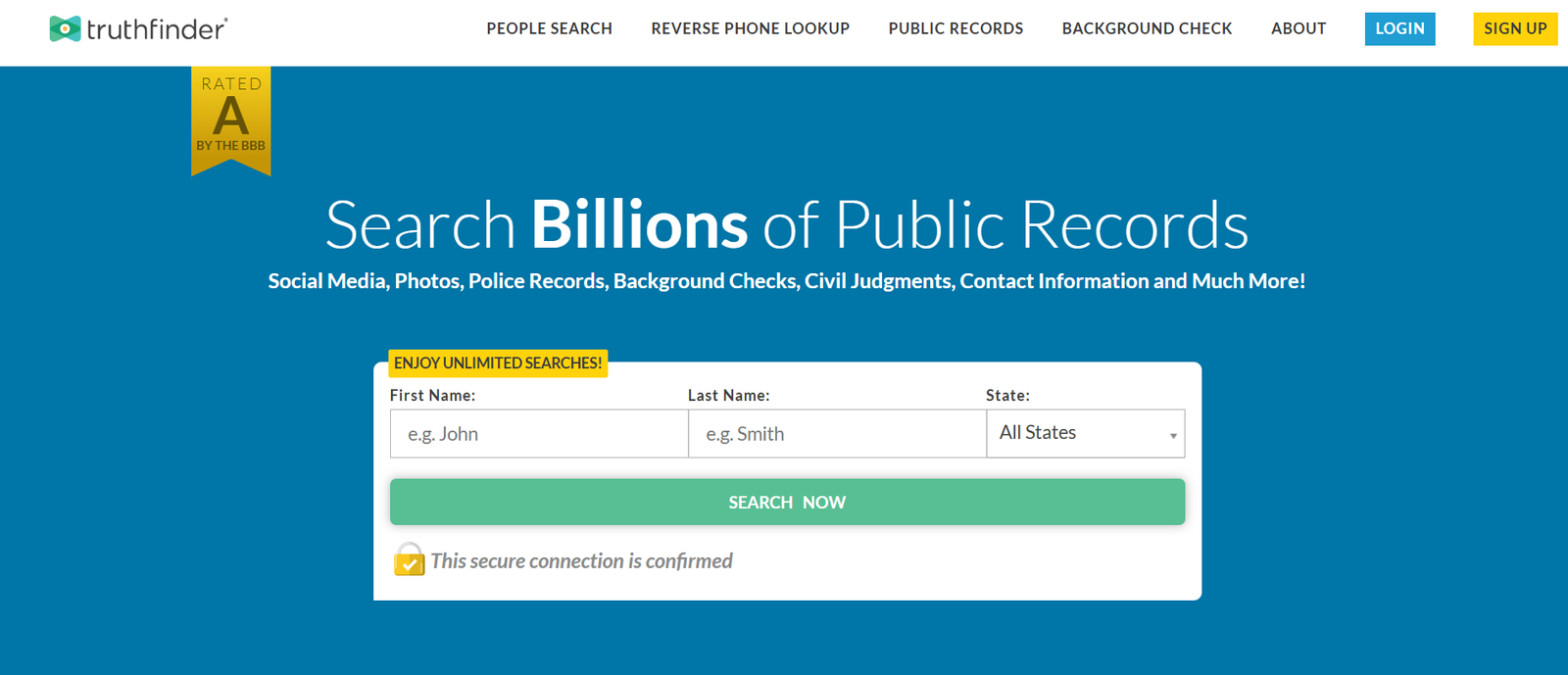The height and width of the screenshot is (675, 1568).
Task: Open the All States dropdown
Action: pos(1086,433)
